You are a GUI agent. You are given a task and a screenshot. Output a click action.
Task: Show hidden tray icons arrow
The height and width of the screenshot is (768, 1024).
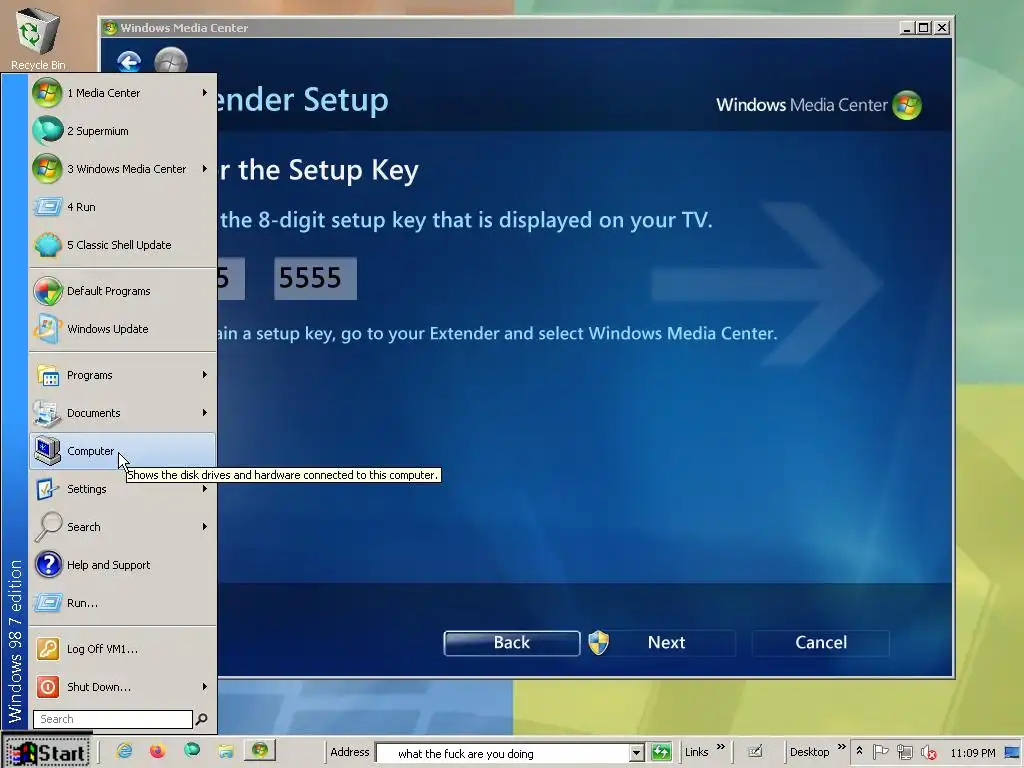[x=859, y=751]
